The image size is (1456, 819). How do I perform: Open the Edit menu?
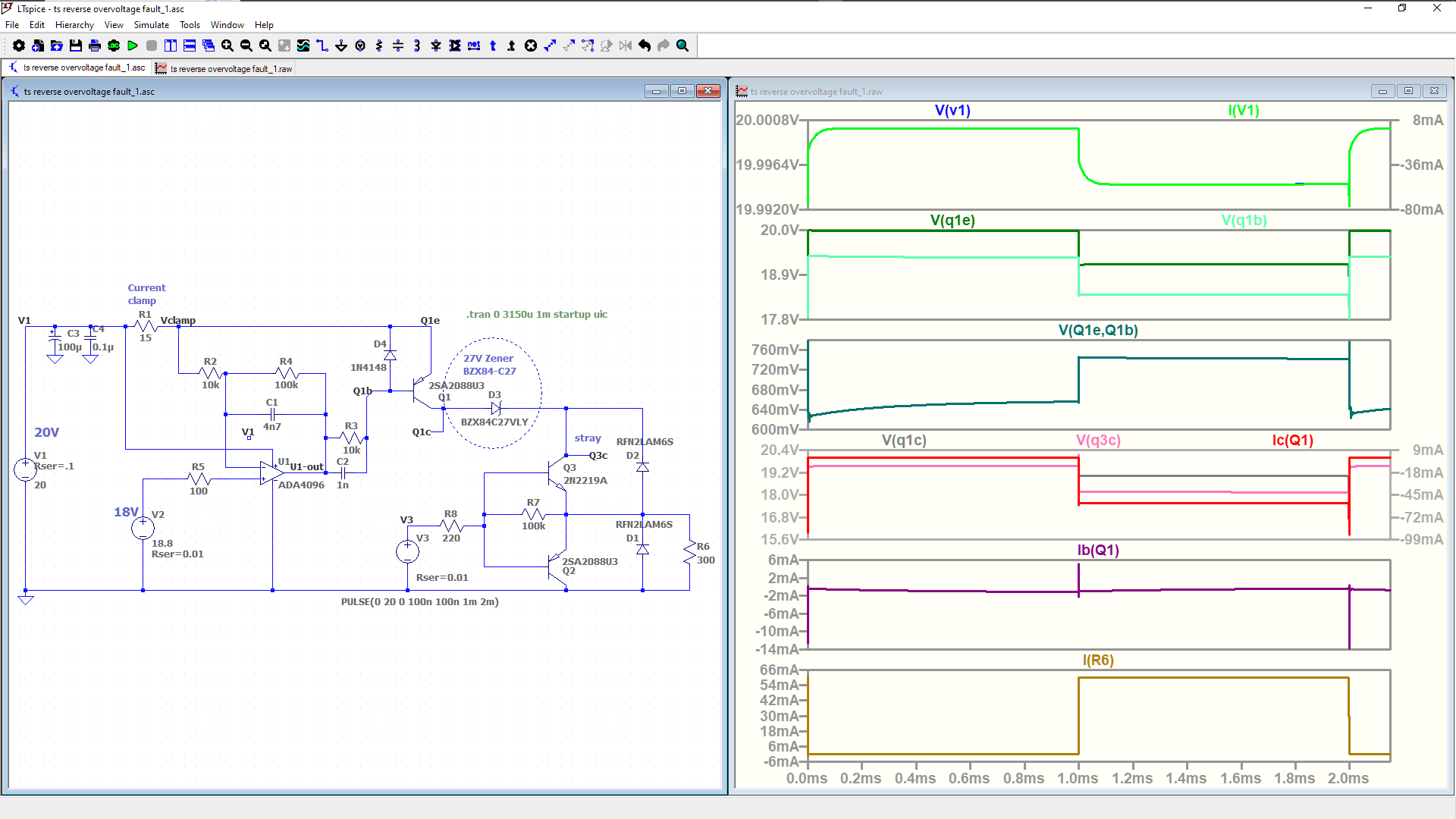tap(36, 25)
